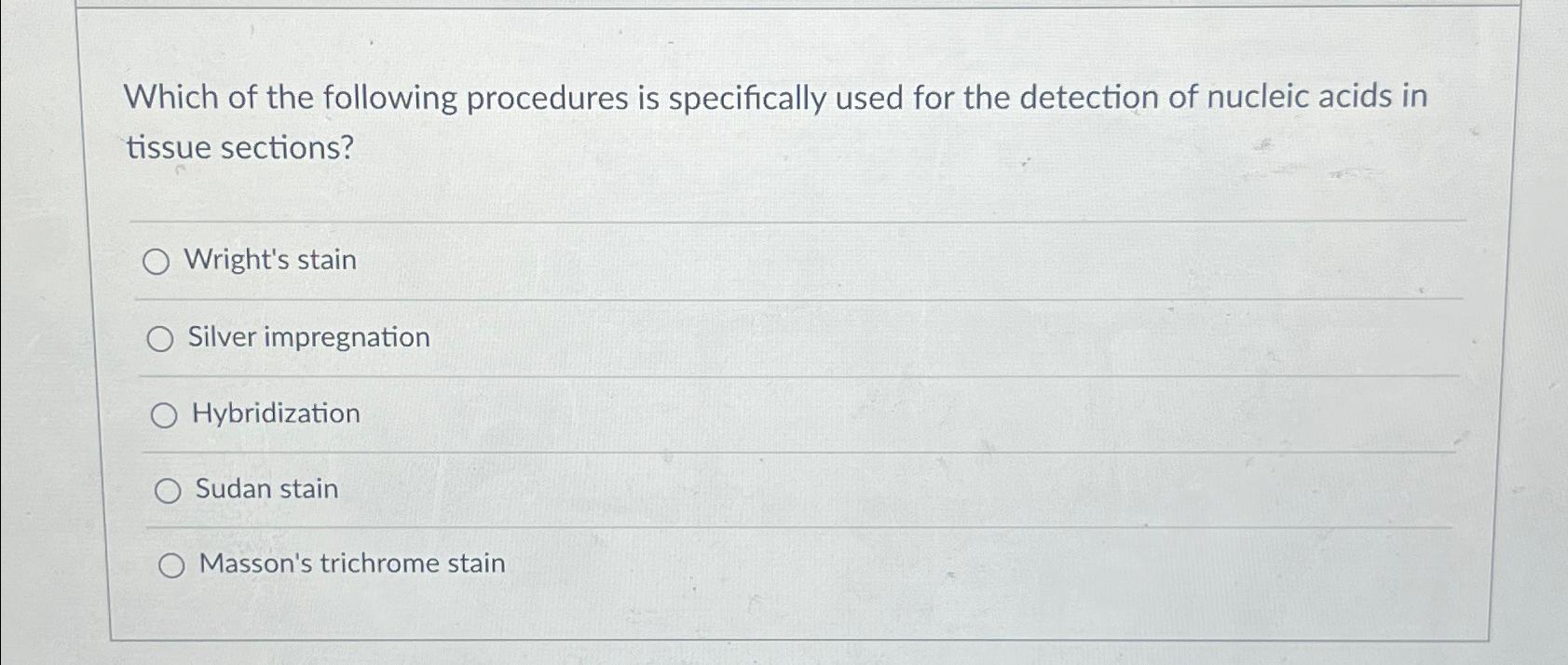Click the Hybridization answer row
Viewport: 1568px width, 665px height.
coord(745,415)
